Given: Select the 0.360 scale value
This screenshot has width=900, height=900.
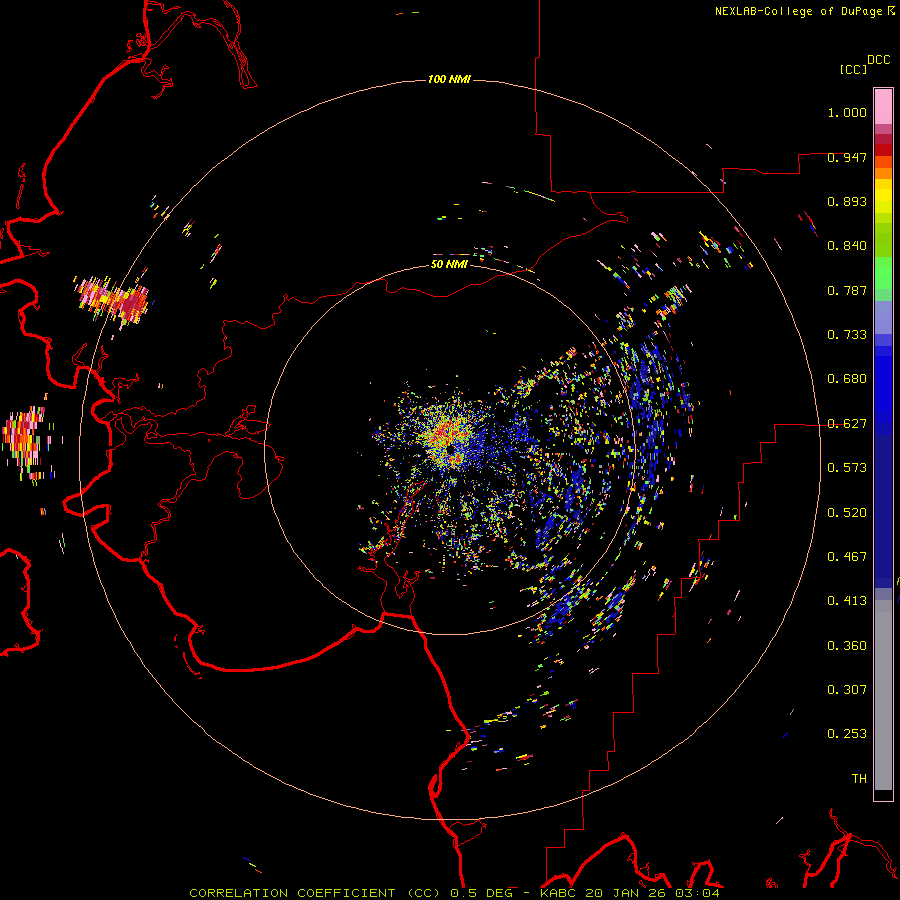Looking at the screenshot, I should point(847,646).
